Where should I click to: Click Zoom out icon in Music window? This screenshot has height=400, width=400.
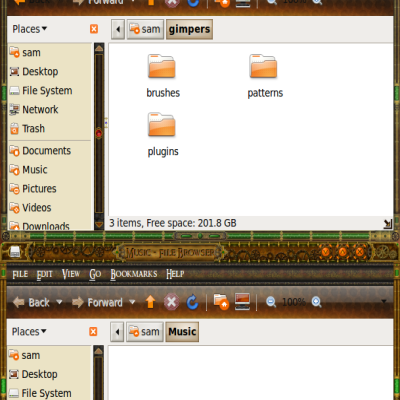271,302
